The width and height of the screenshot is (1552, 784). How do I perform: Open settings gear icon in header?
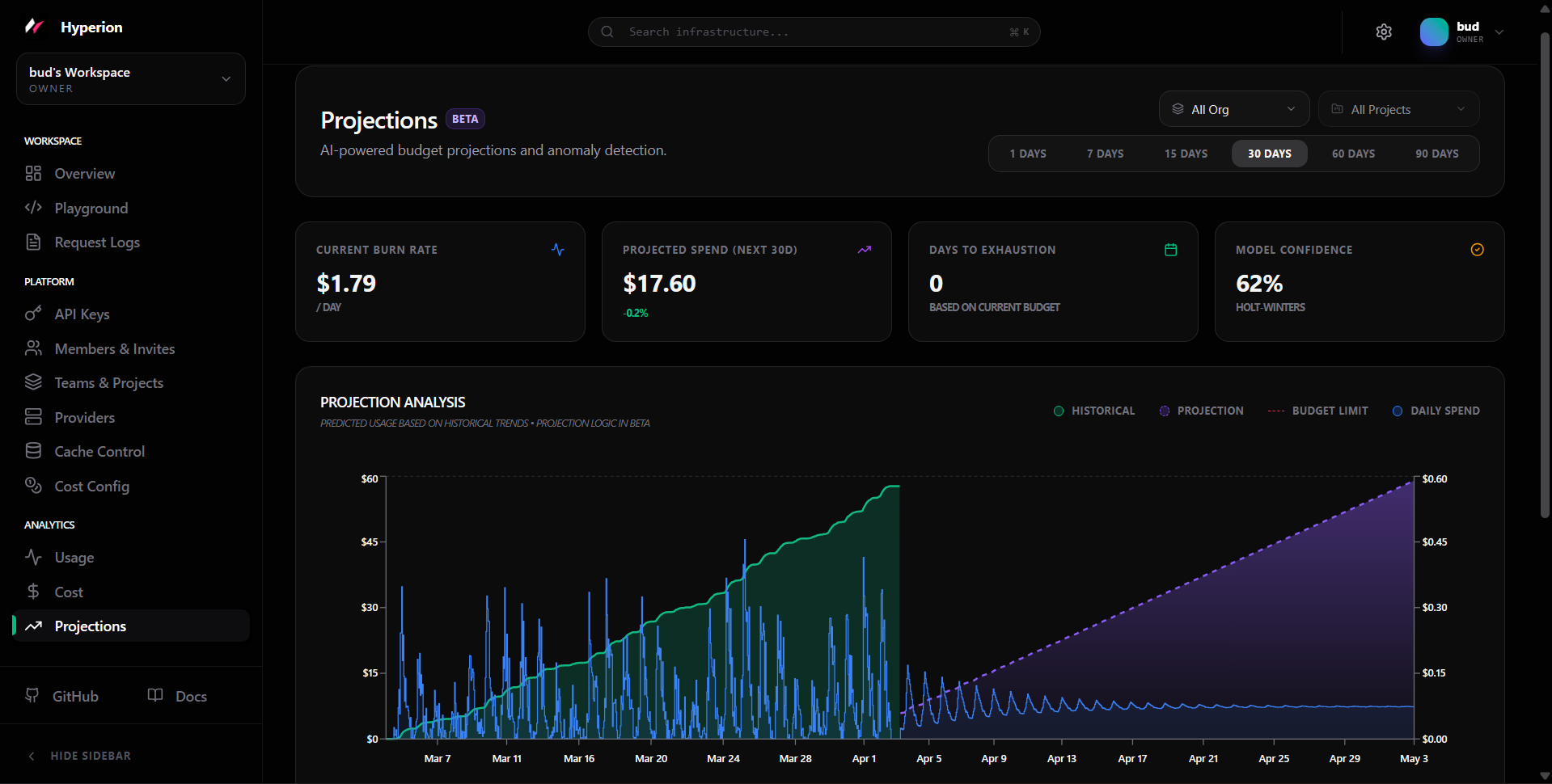pos(1384,32)
